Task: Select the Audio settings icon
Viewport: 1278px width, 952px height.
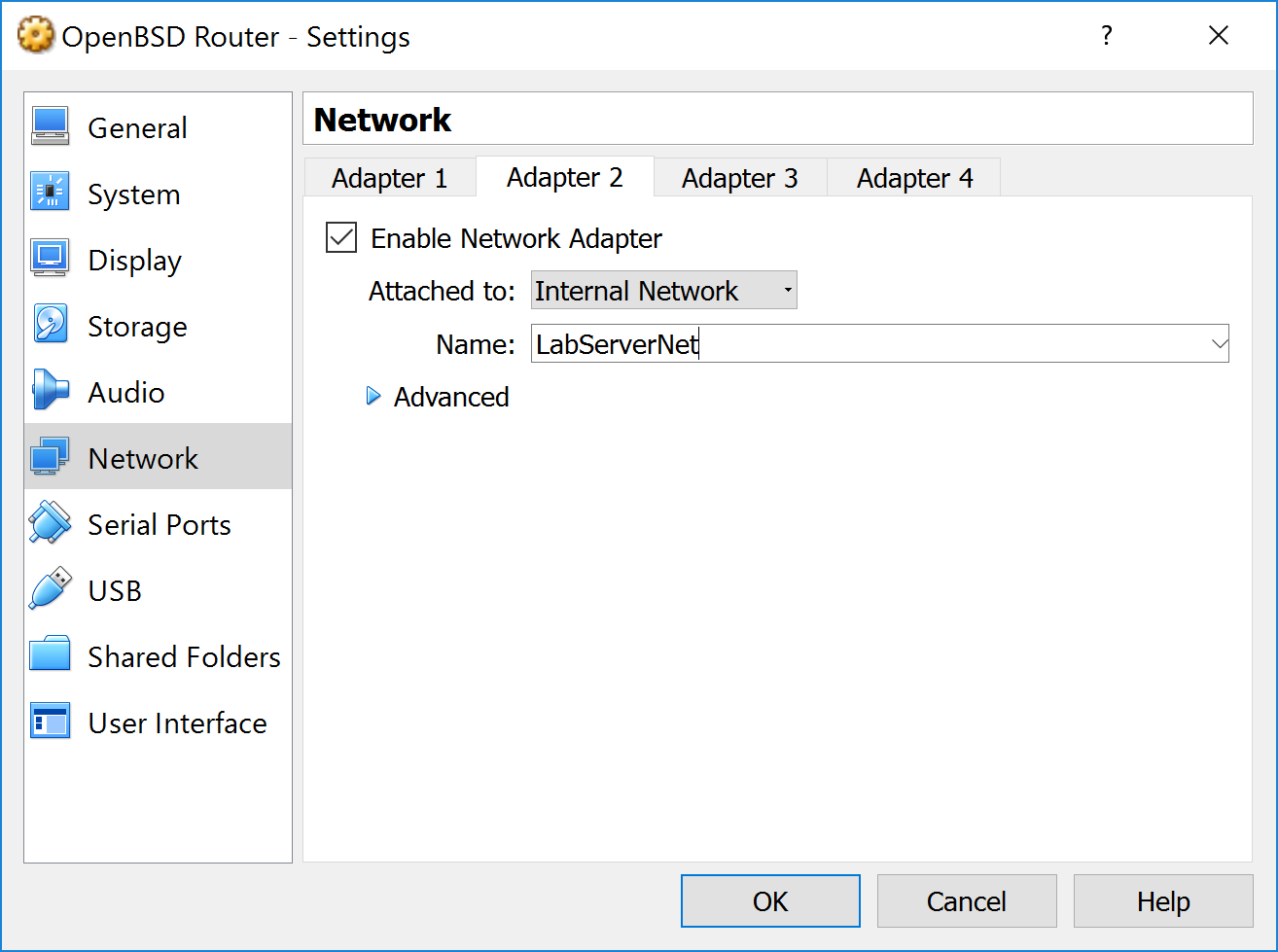Action: [x=50, y=391]
